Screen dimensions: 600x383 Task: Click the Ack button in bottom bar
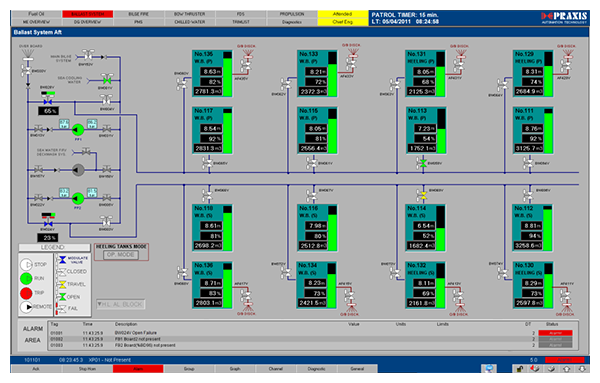36,369
